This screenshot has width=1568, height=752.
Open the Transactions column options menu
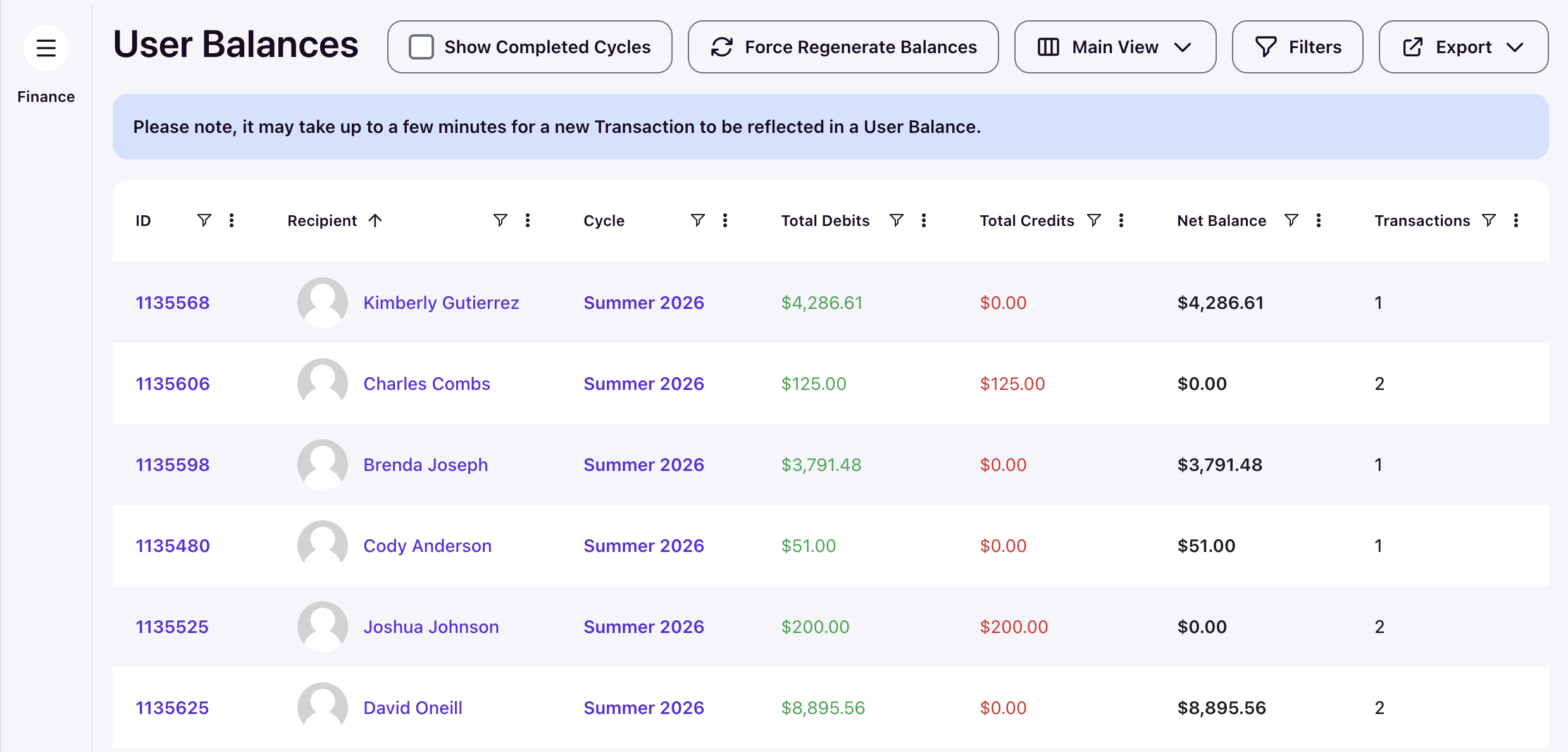(x=1516, y=220)
